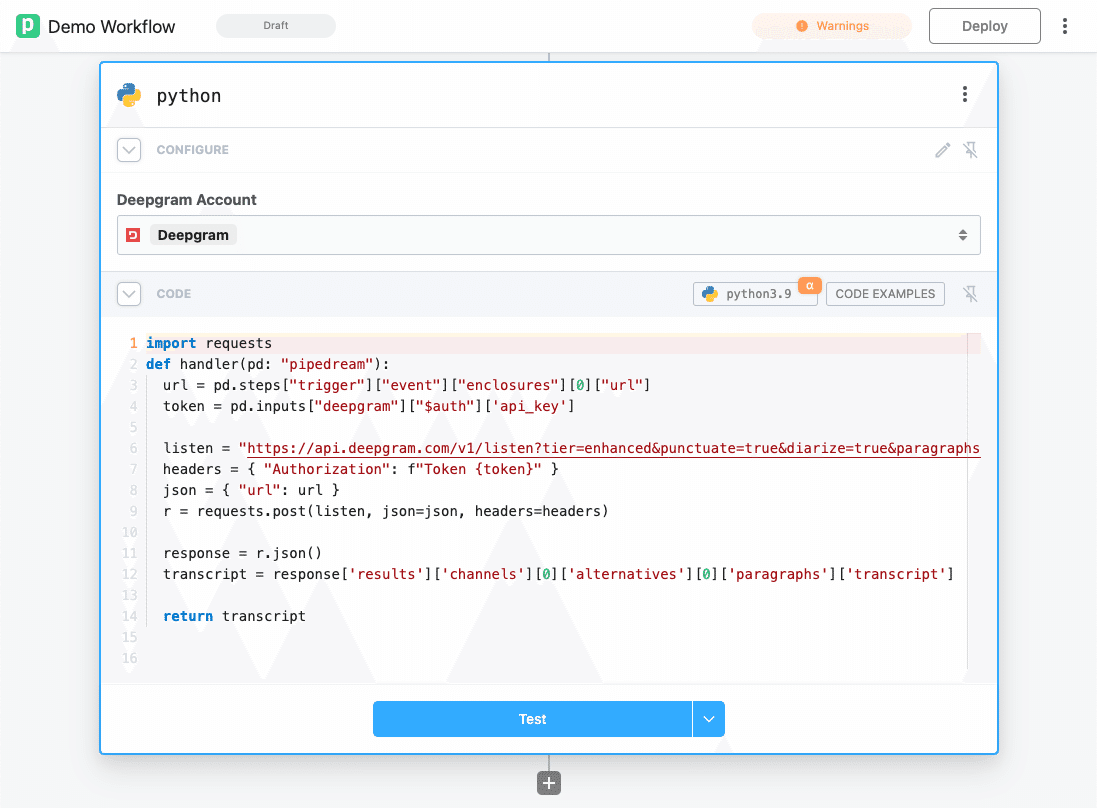Place cursor on import requests line
The width and height of the screenshot is (1097, 808).
point(208,343)
